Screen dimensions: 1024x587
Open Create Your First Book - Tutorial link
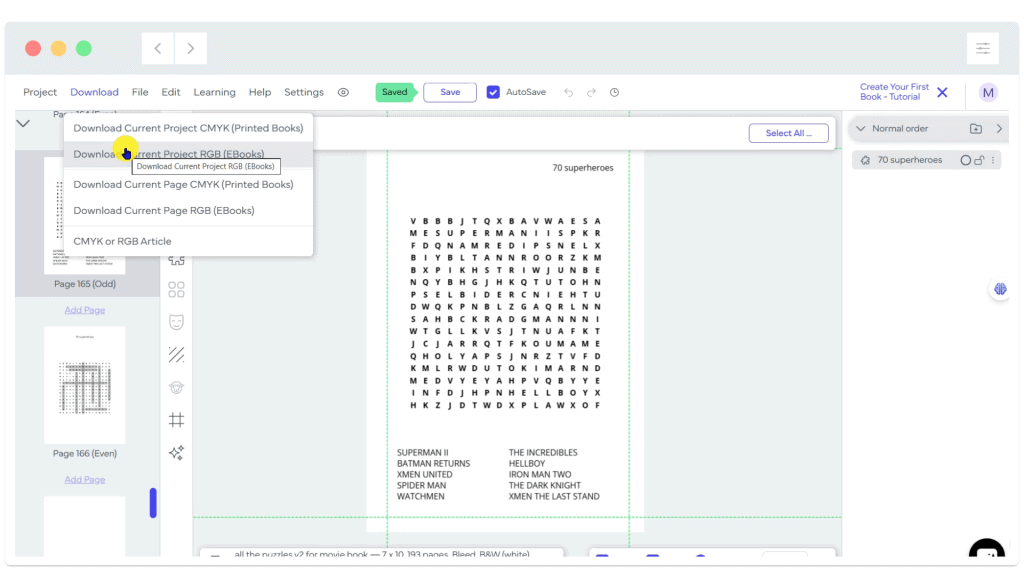[x=894, y=92]
